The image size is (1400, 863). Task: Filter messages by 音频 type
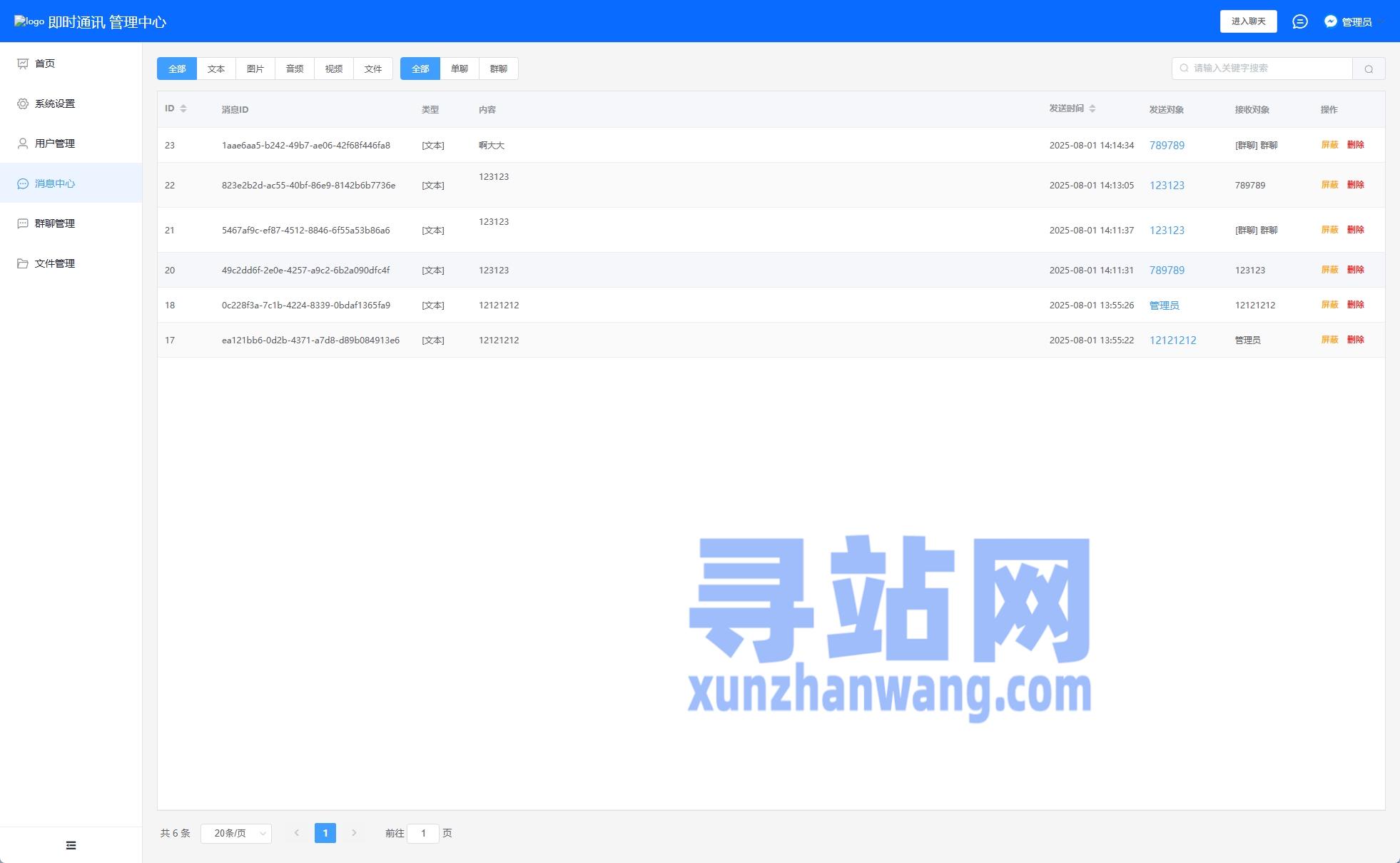295,69
